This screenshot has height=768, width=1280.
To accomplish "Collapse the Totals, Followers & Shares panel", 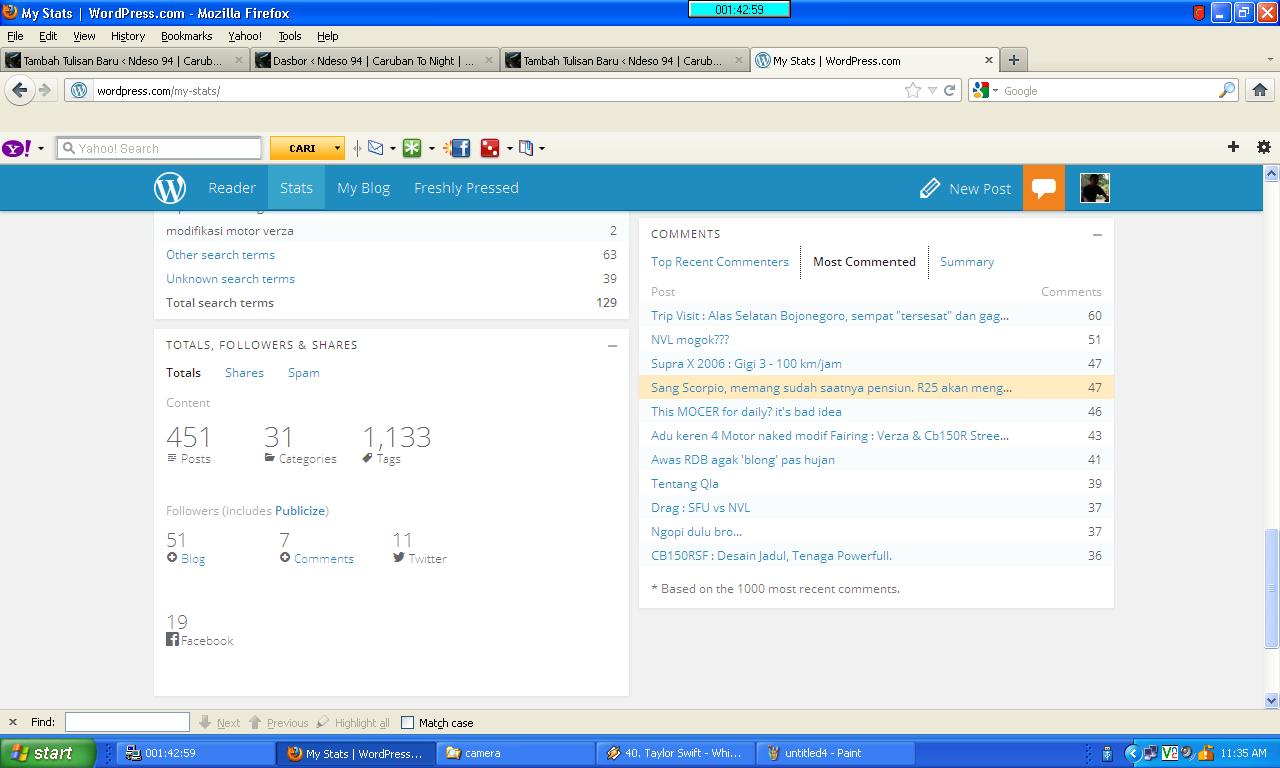I will tap(612, 345).
